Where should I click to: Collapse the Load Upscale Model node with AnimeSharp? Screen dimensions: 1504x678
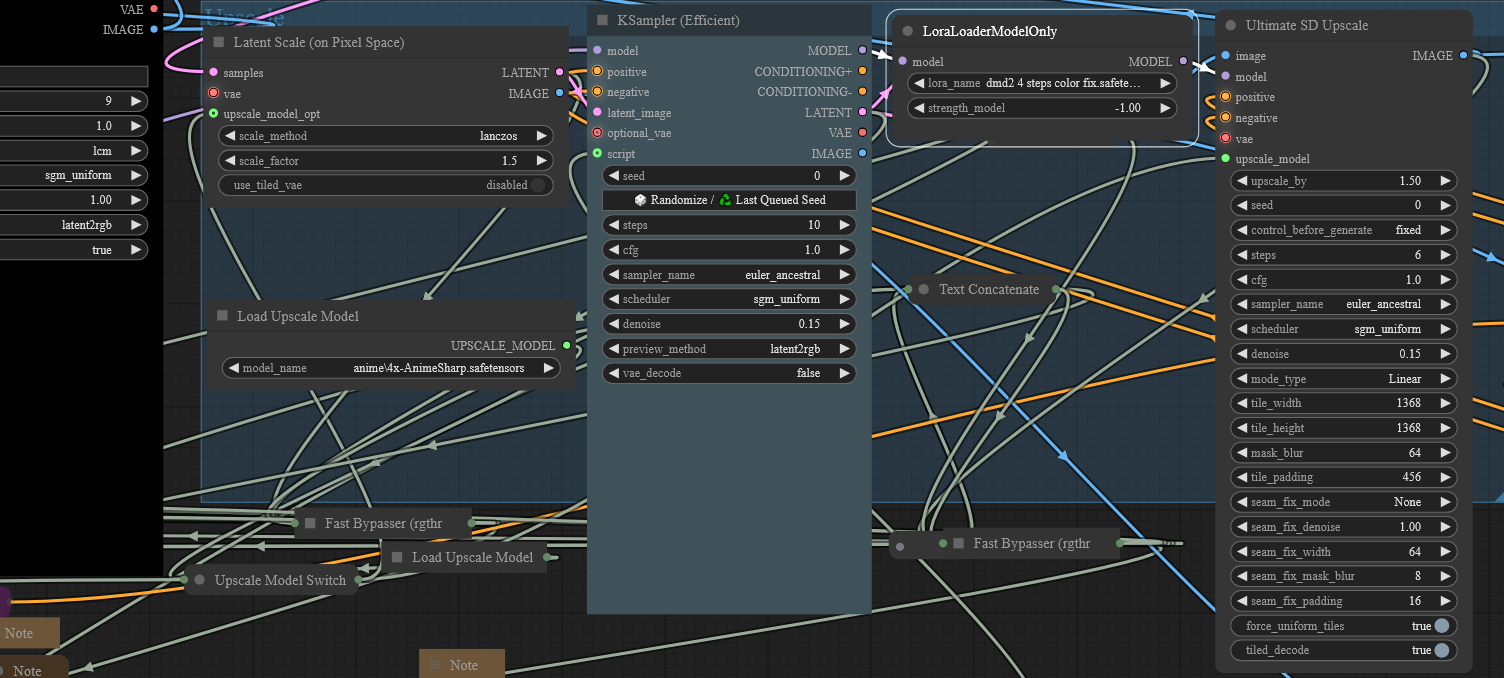click(x=223, y=316)
